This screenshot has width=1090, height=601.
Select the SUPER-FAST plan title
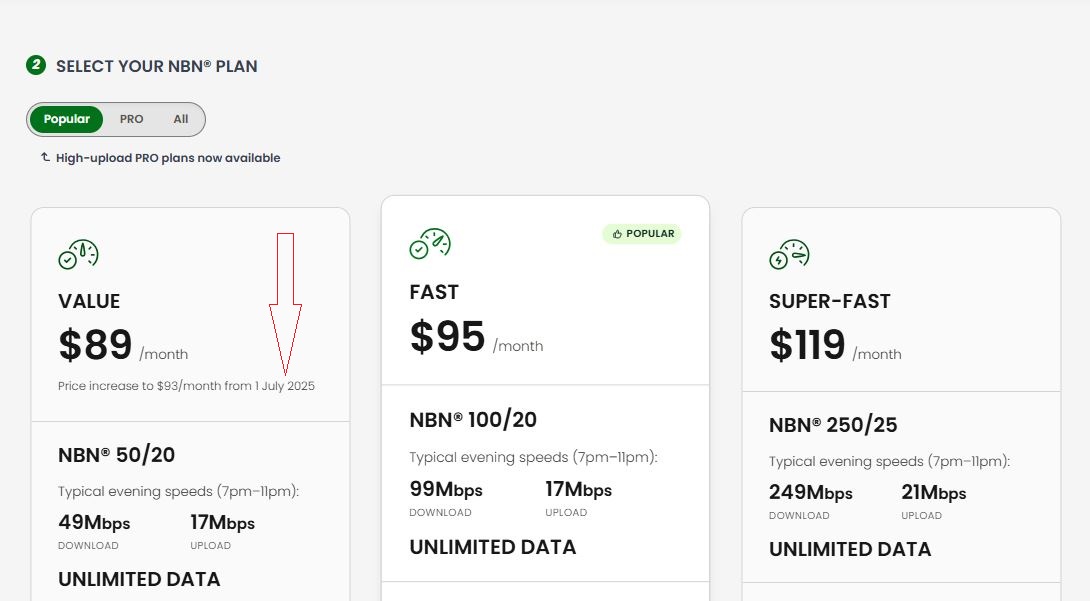click(x=829, y=302)
